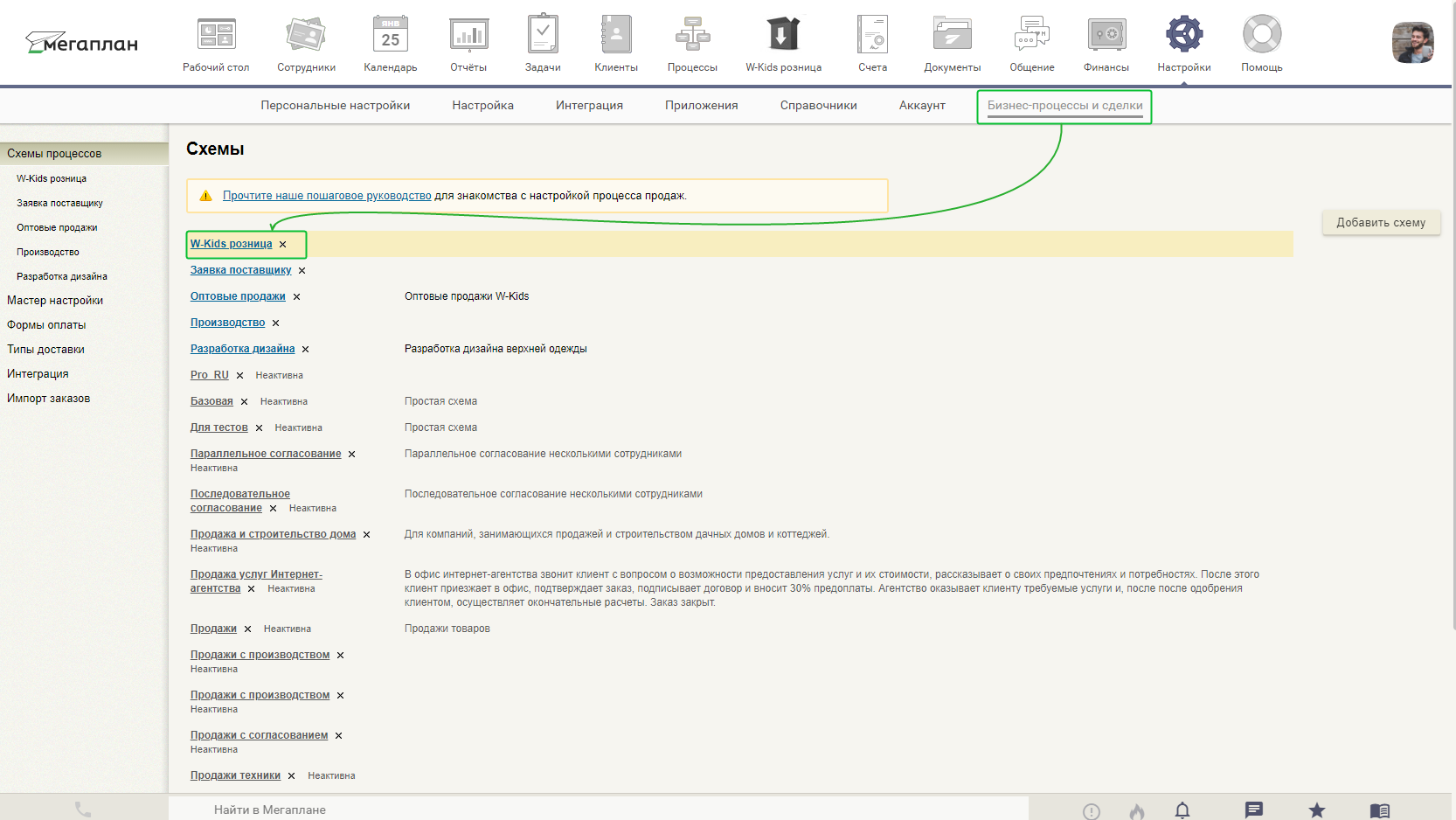
Task: Delete the Оптовые продажи scheme with its cross
Action: 297,297
